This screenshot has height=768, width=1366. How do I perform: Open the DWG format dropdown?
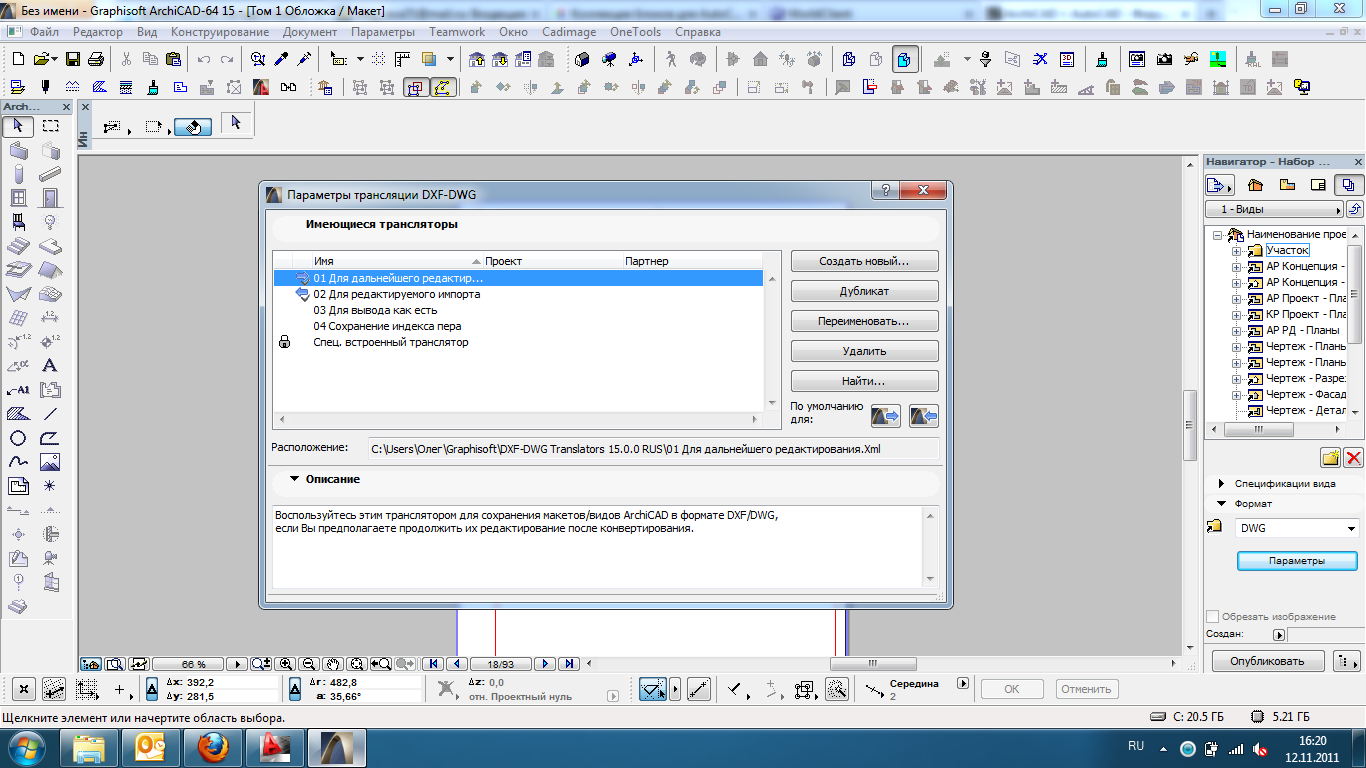click(x=1352, y=528)
